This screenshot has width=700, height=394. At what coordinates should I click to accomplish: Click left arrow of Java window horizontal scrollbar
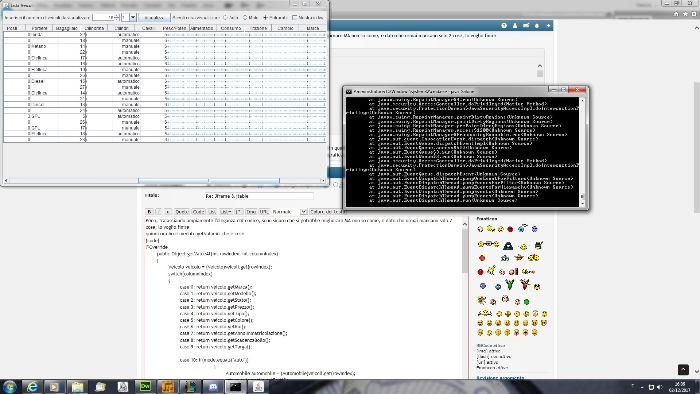(x=6, y=180)
